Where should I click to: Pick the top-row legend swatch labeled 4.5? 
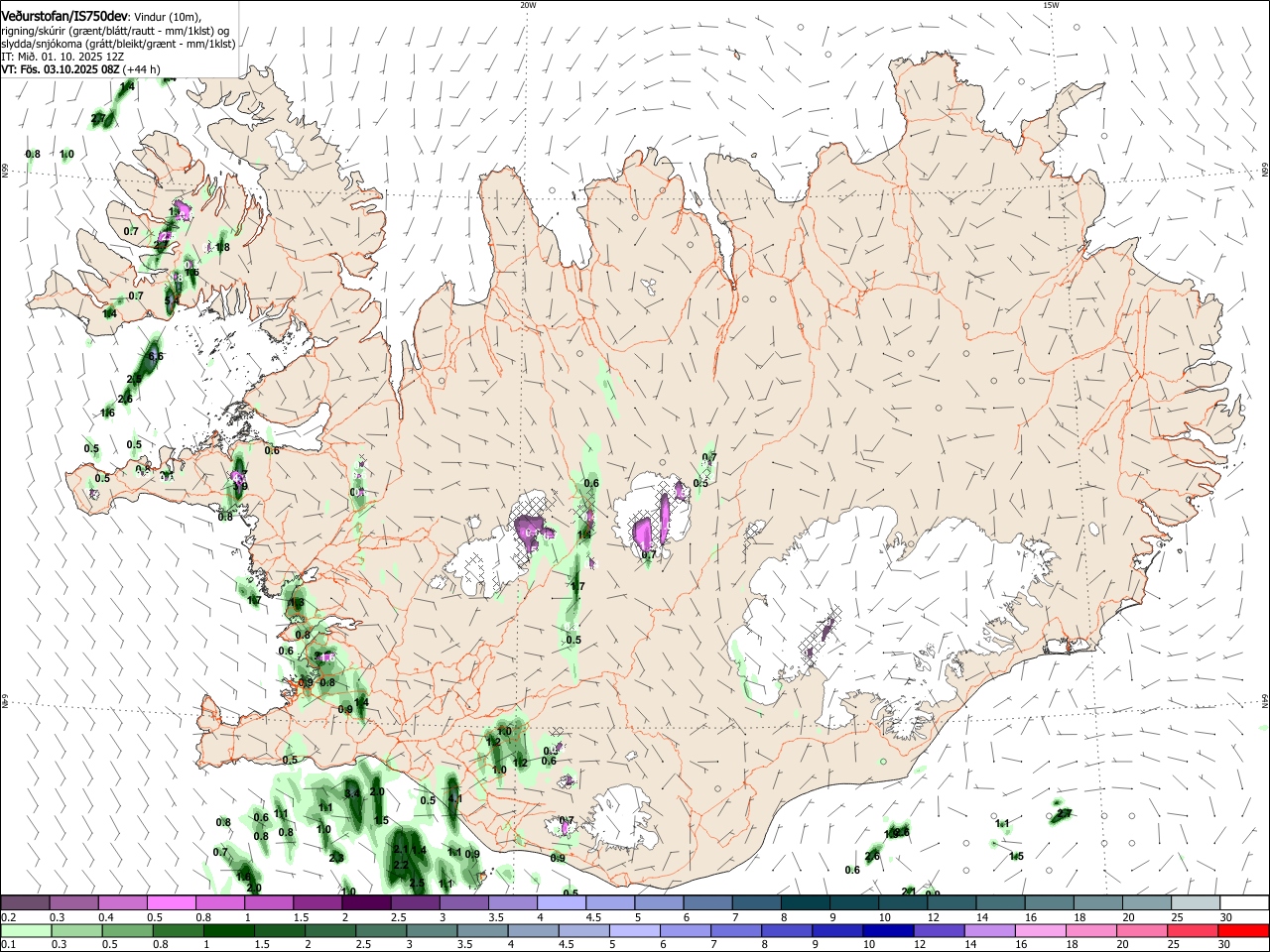tap(610, 903)
